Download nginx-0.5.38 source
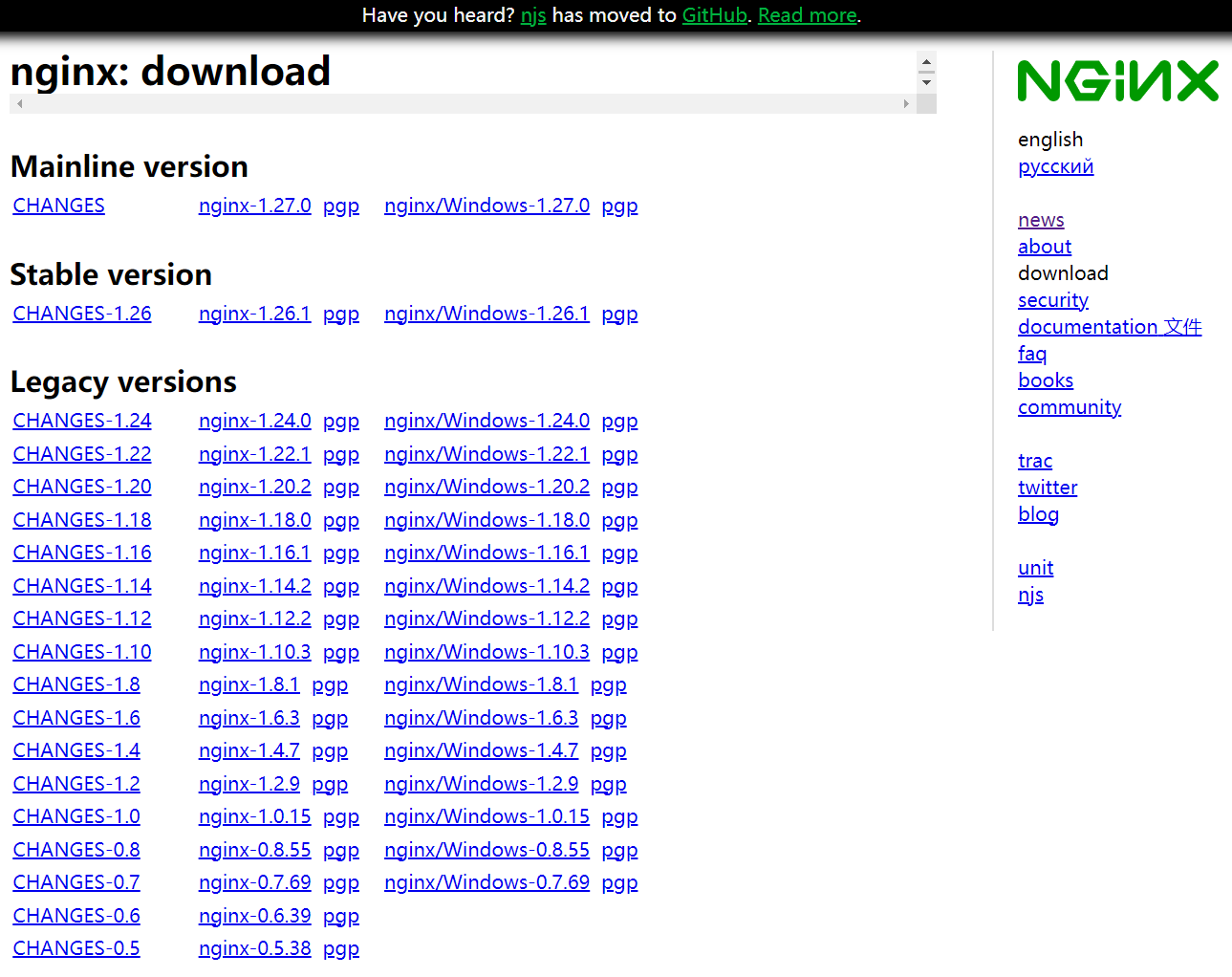Viewport: 1232px width, 977px height. (254, 948)
